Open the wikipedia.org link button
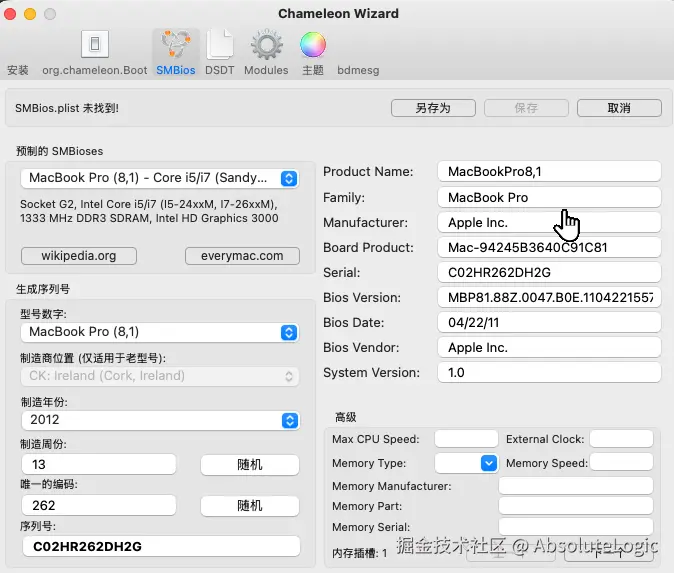 click(x=79, y=256)
